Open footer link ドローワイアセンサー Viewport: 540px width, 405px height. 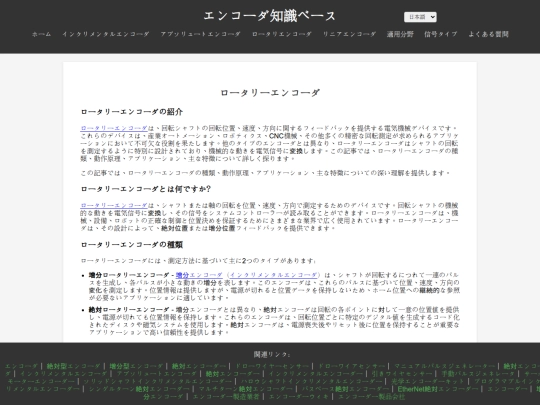coord(351,366)
